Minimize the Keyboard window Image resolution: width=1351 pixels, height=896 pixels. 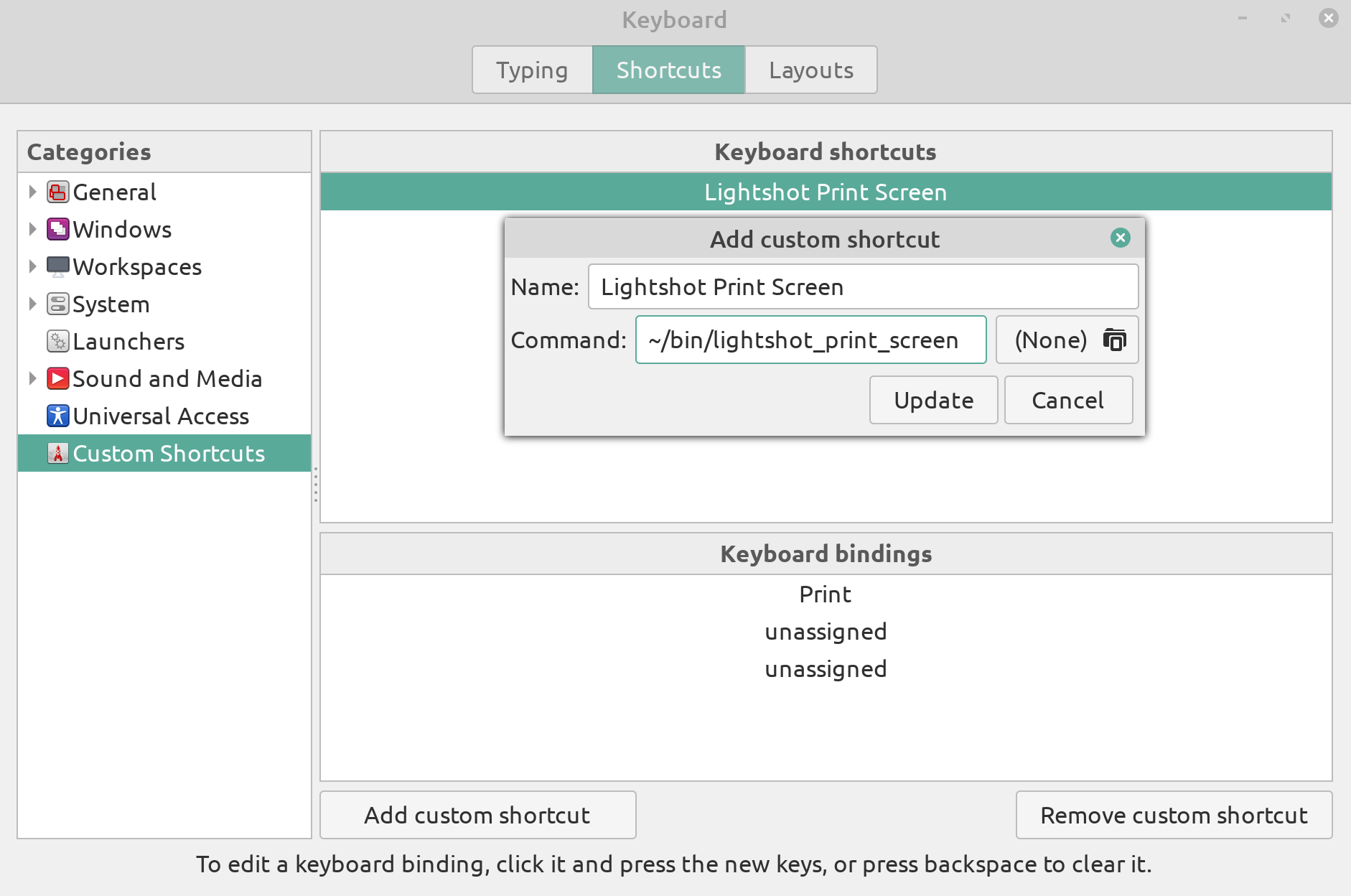click(x=1243, y=18)
